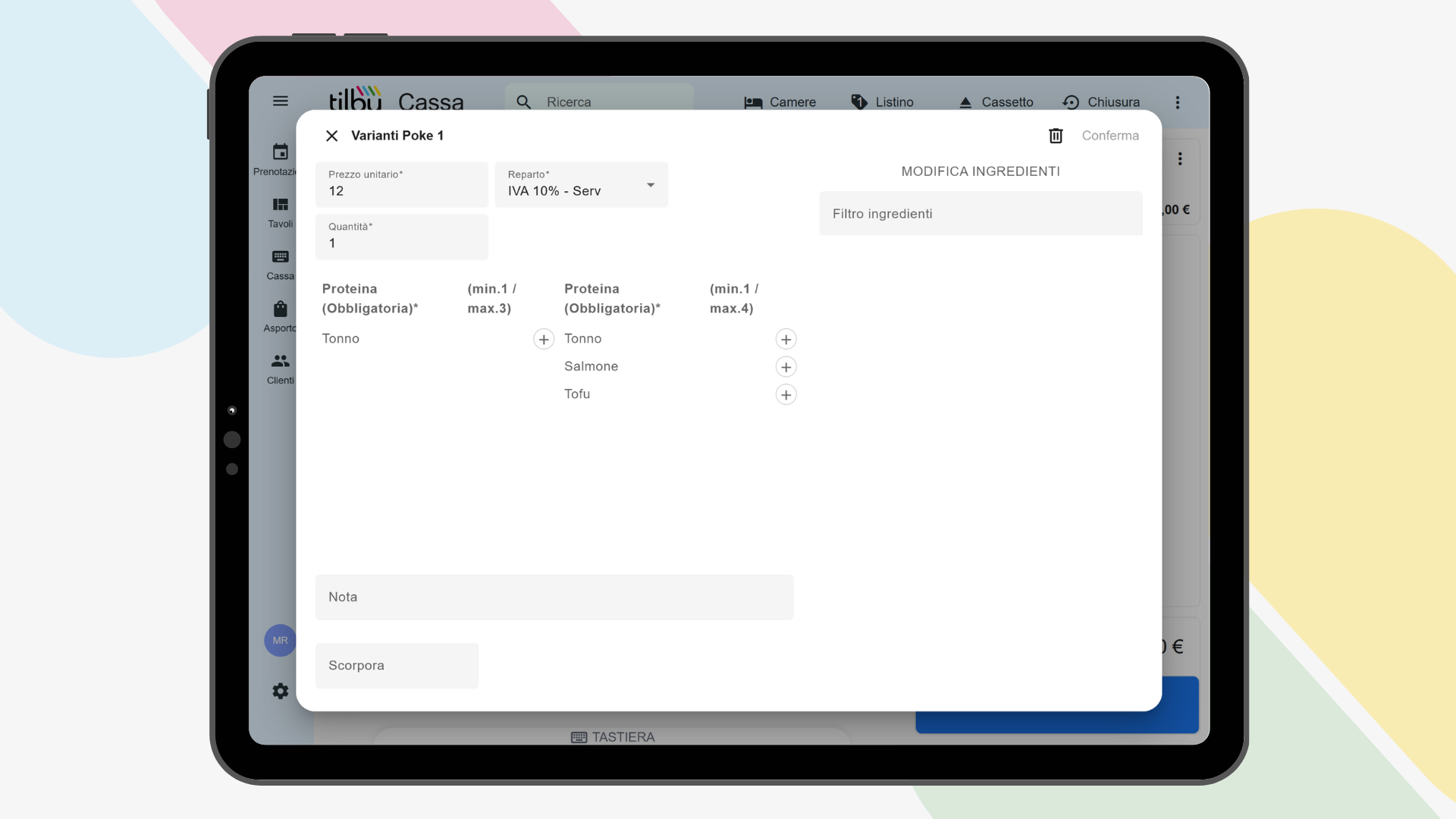Add Tonno in the max.4 Proteina group
Image resolution: width=1456 pixels, height=819 pixels.
coord(786,339)
